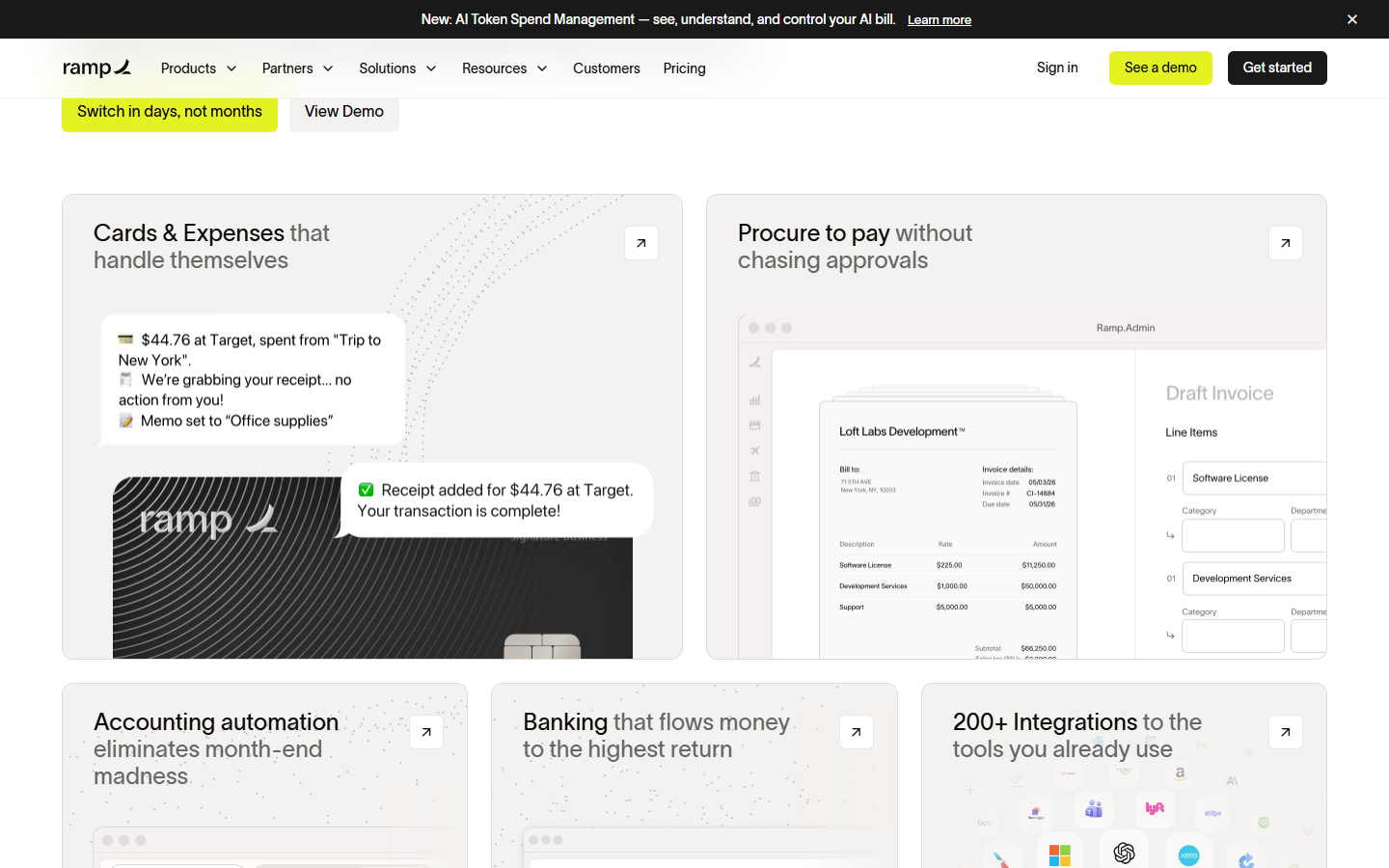Click the Software License line item field
Screen dimensions: 1389x868
point(1255,478)
